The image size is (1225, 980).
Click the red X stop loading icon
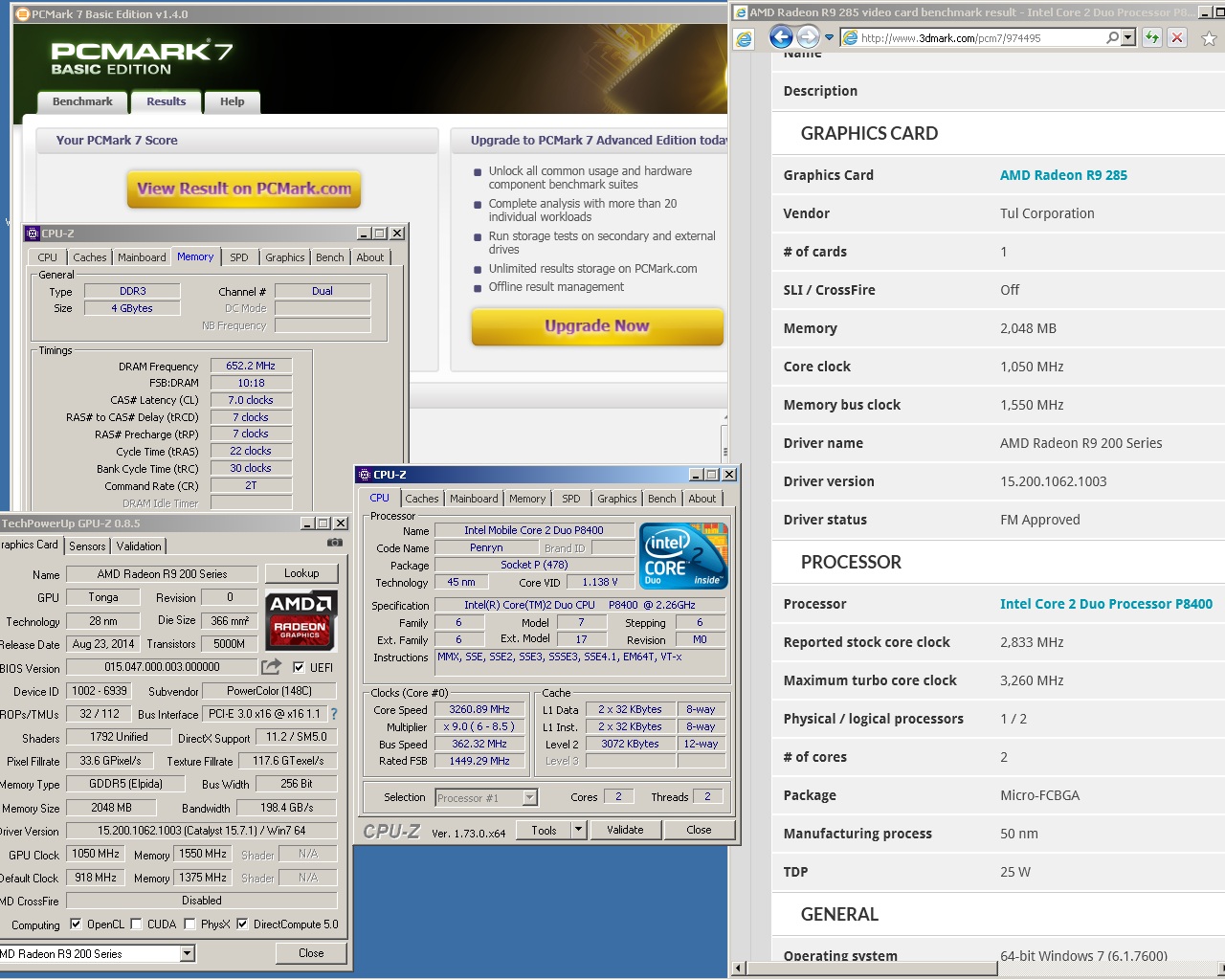1177,37
